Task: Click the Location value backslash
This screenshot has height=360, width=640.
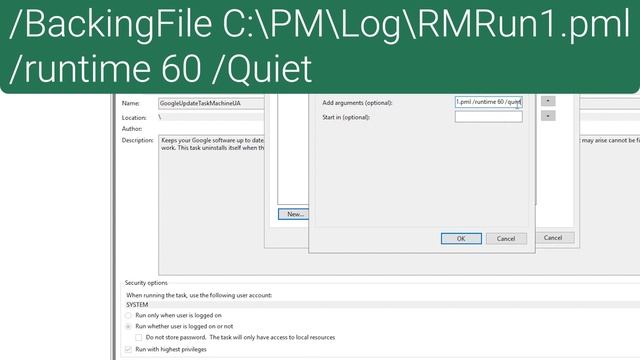Action: tap(160, 117)
